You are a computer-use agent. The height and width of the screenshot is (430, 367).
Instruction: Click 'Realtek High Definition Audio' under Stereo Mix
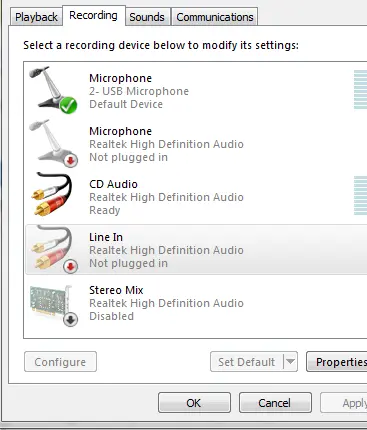coord(166,303)
